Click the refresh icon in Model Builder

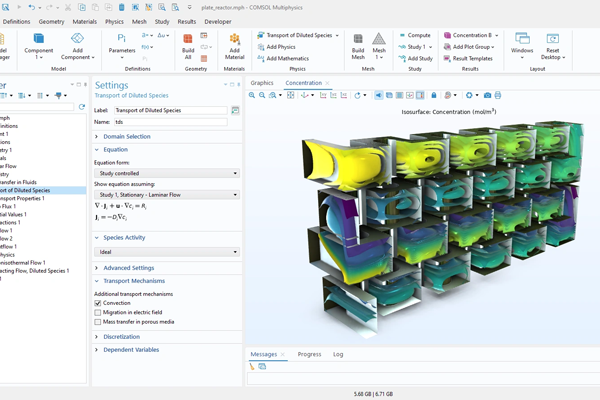[82, 107]
